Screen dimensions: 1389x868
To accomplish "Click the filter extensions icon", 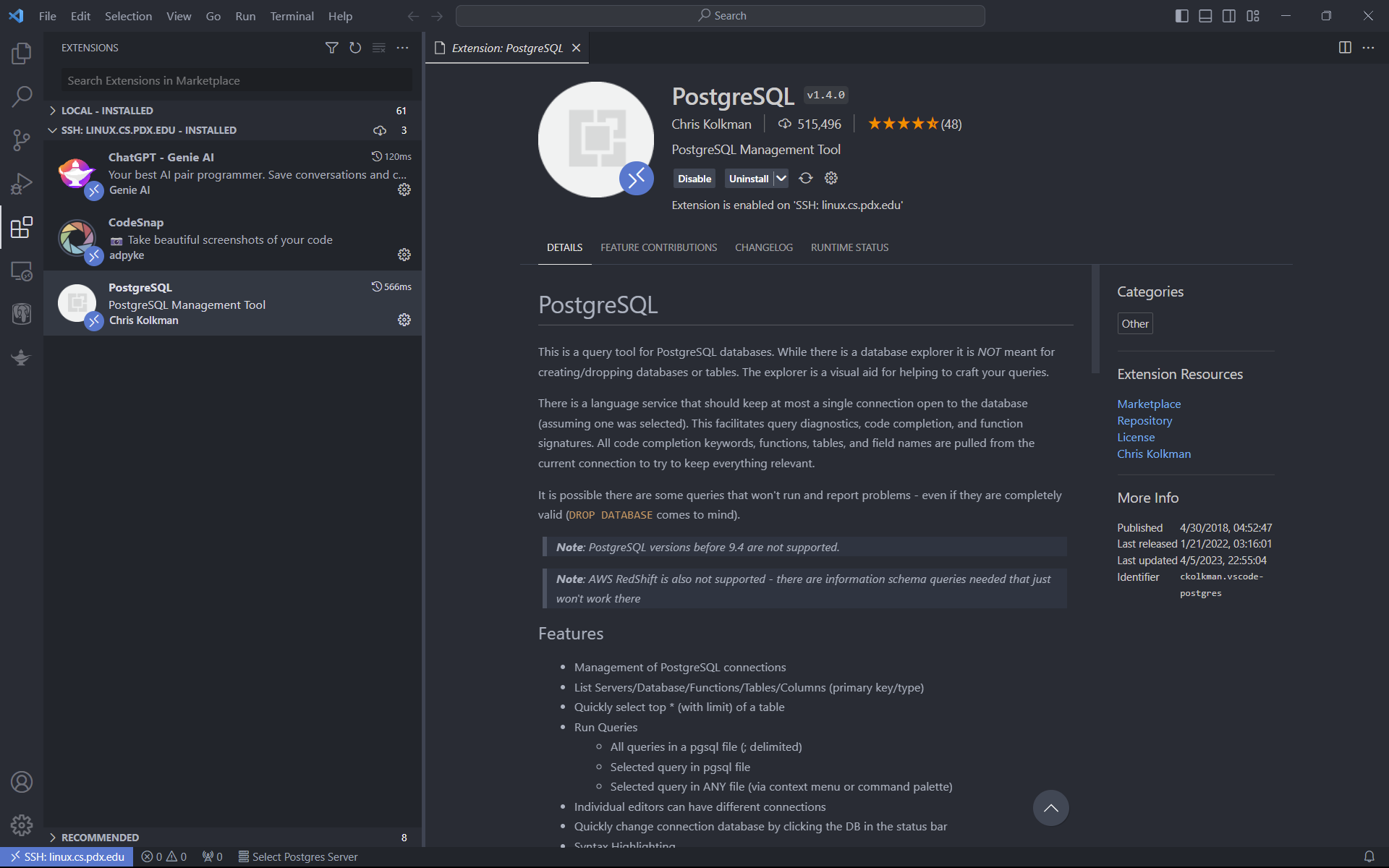I will click(331, 48).
